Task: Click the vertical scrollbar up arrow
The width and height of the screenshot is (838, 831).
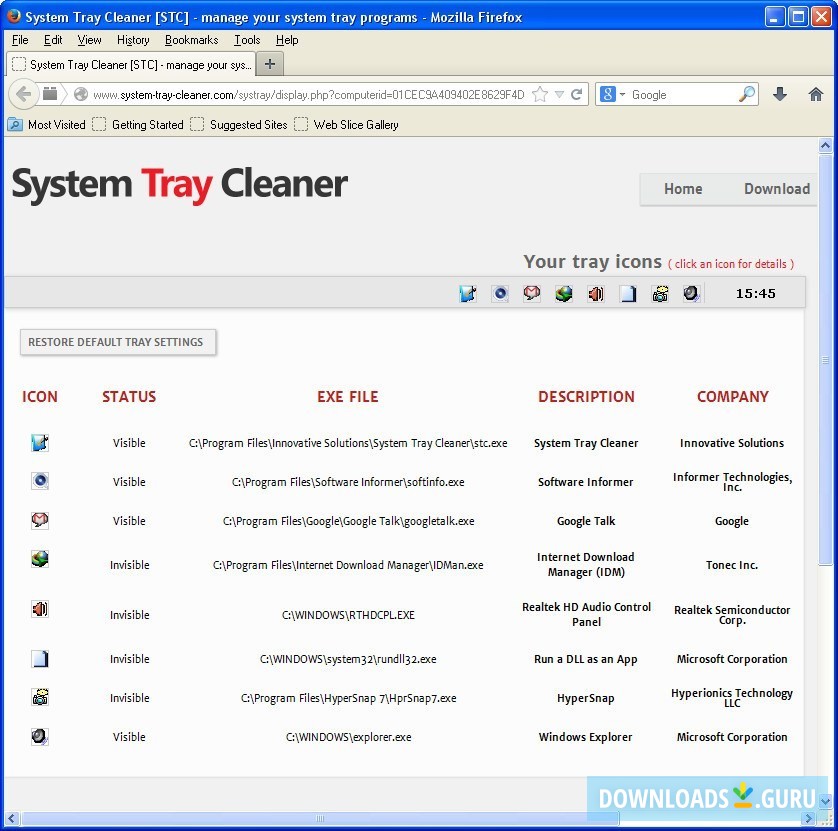Action: pos(825,145)
